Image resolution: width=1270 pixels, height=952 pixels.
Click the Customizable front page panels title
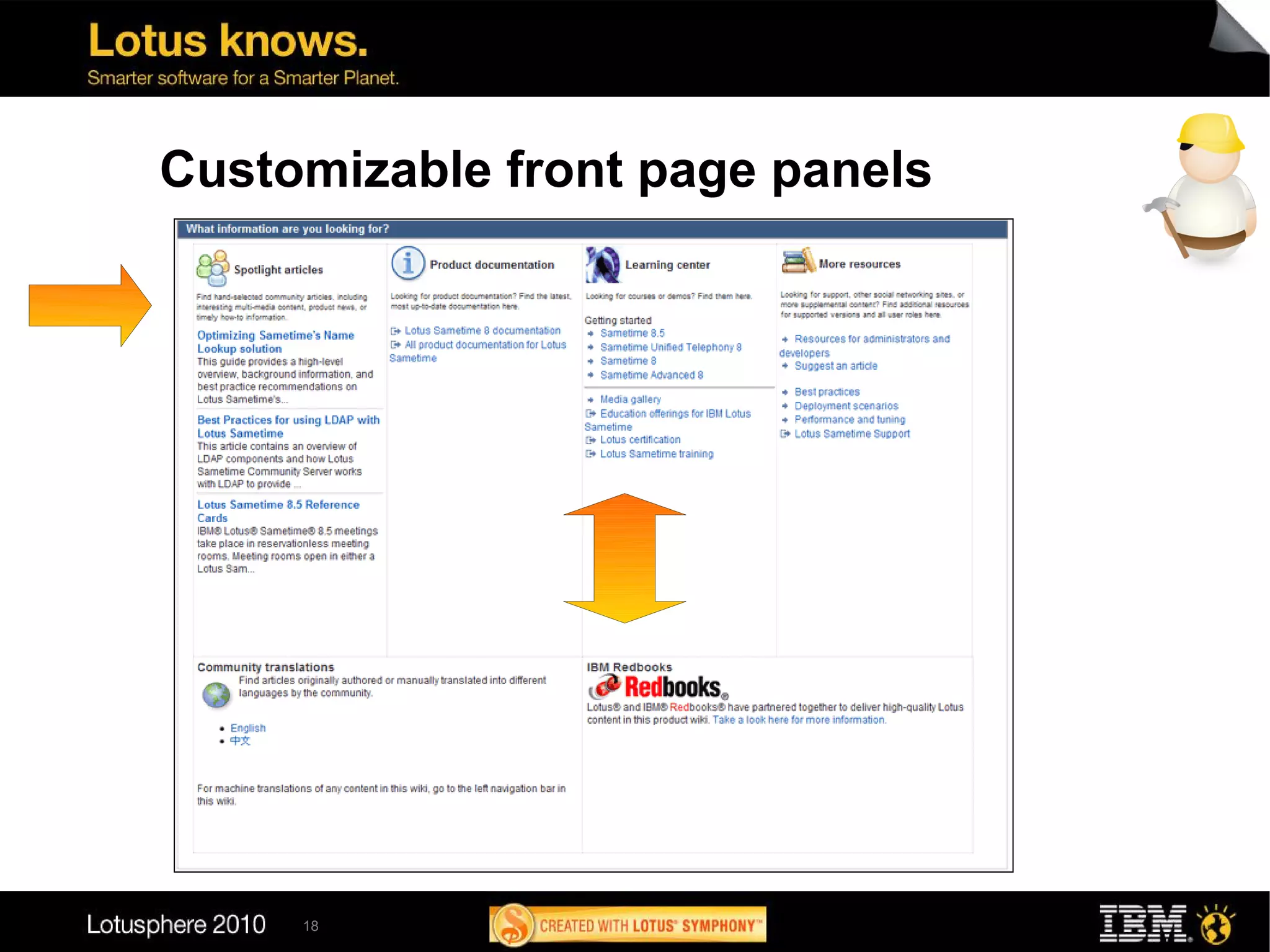[x=546, y=171]
